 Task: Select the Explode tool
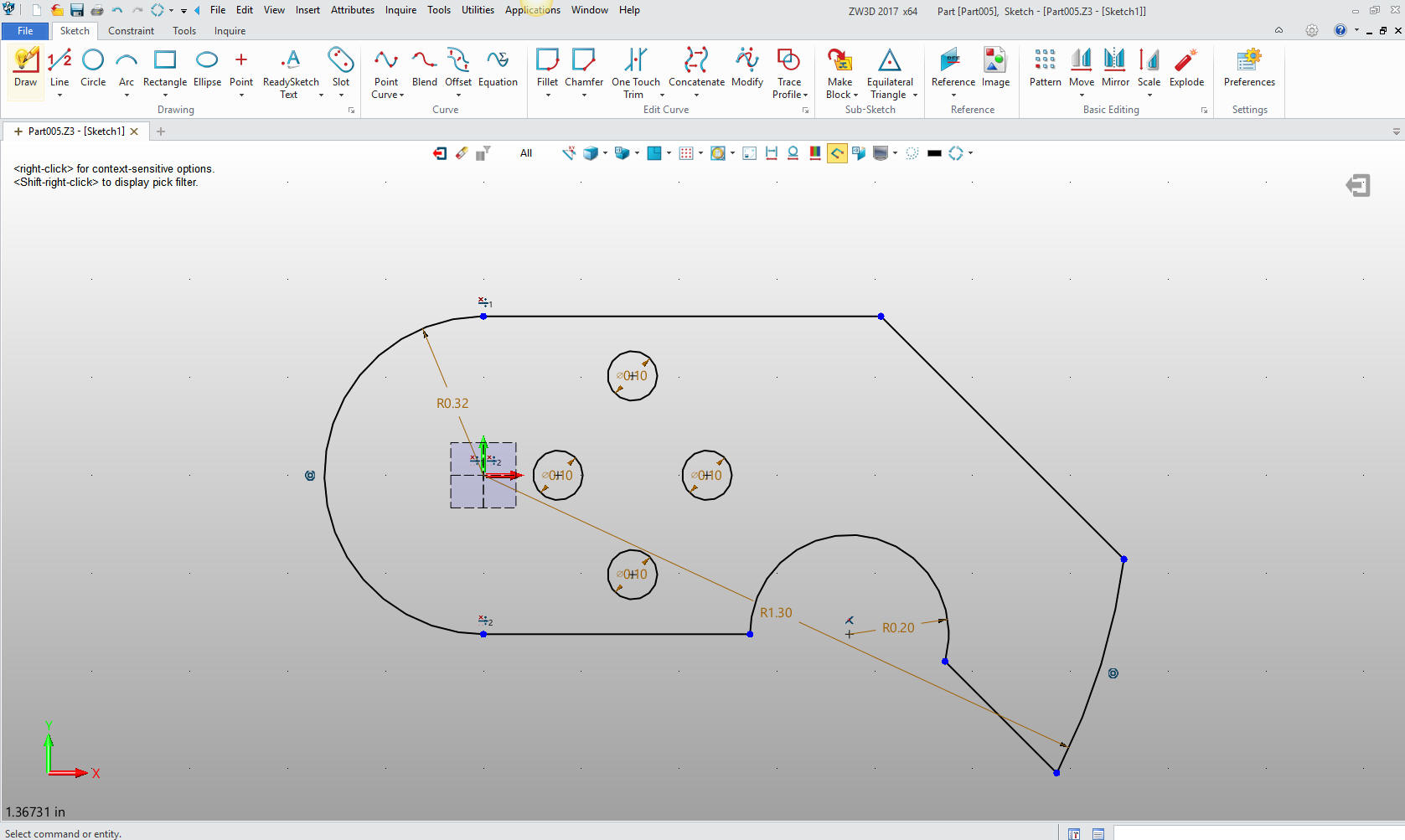tap(1186, 67)
